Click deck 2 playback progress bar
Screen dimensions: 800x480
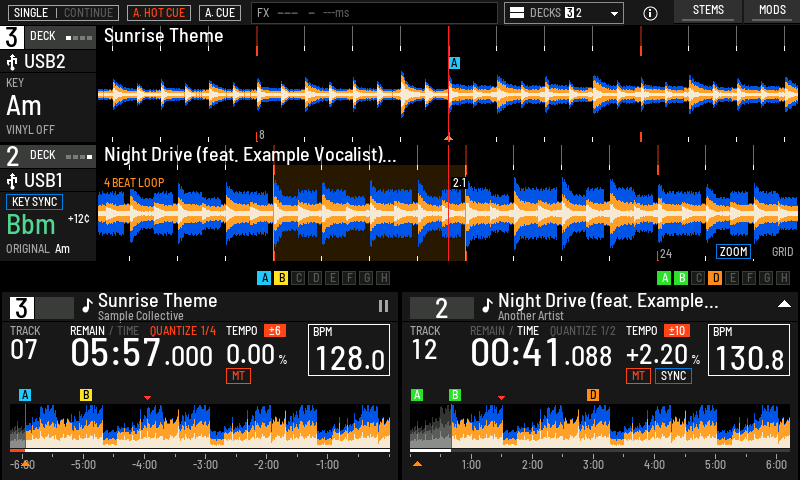coord(600,450)
